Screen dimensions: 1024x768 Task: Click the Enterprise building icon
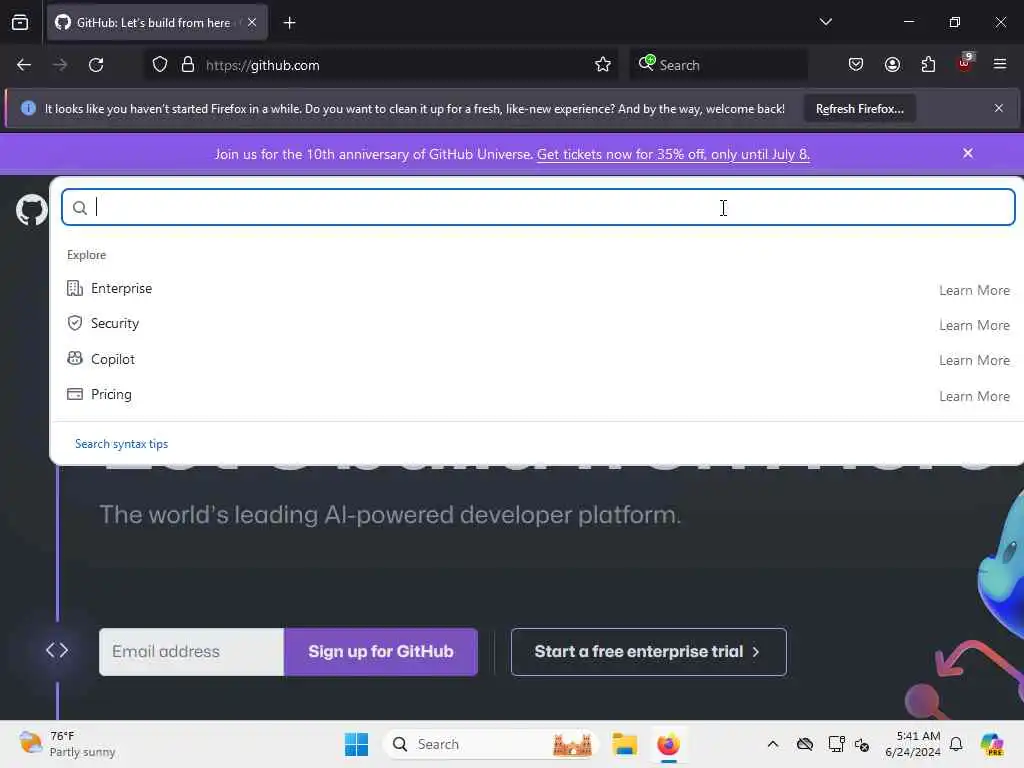click(74, 288)
